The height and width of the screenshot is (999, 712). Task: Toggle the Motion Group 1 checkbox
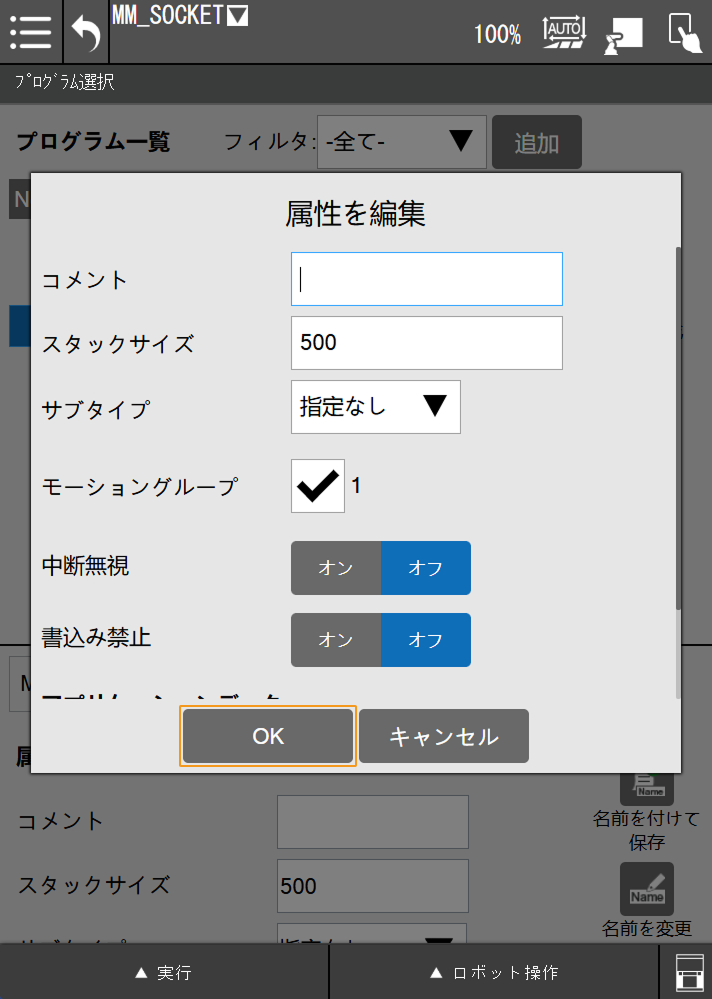(318, 486)
